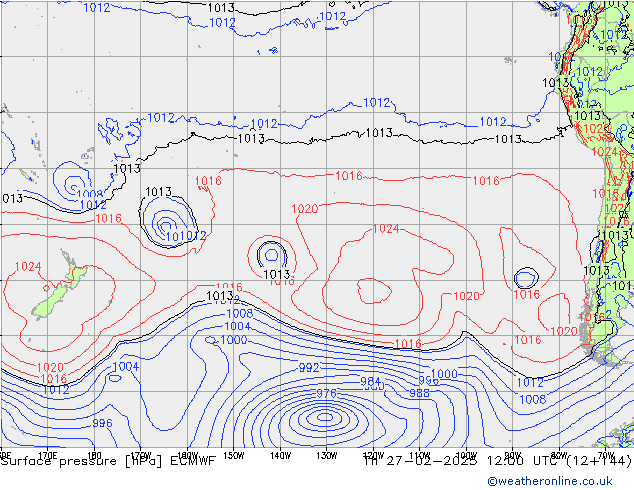Screen dimensions: 634x490
Task: Click the 1000 label below the 1004 near 150W
Action: coord(233,340)
